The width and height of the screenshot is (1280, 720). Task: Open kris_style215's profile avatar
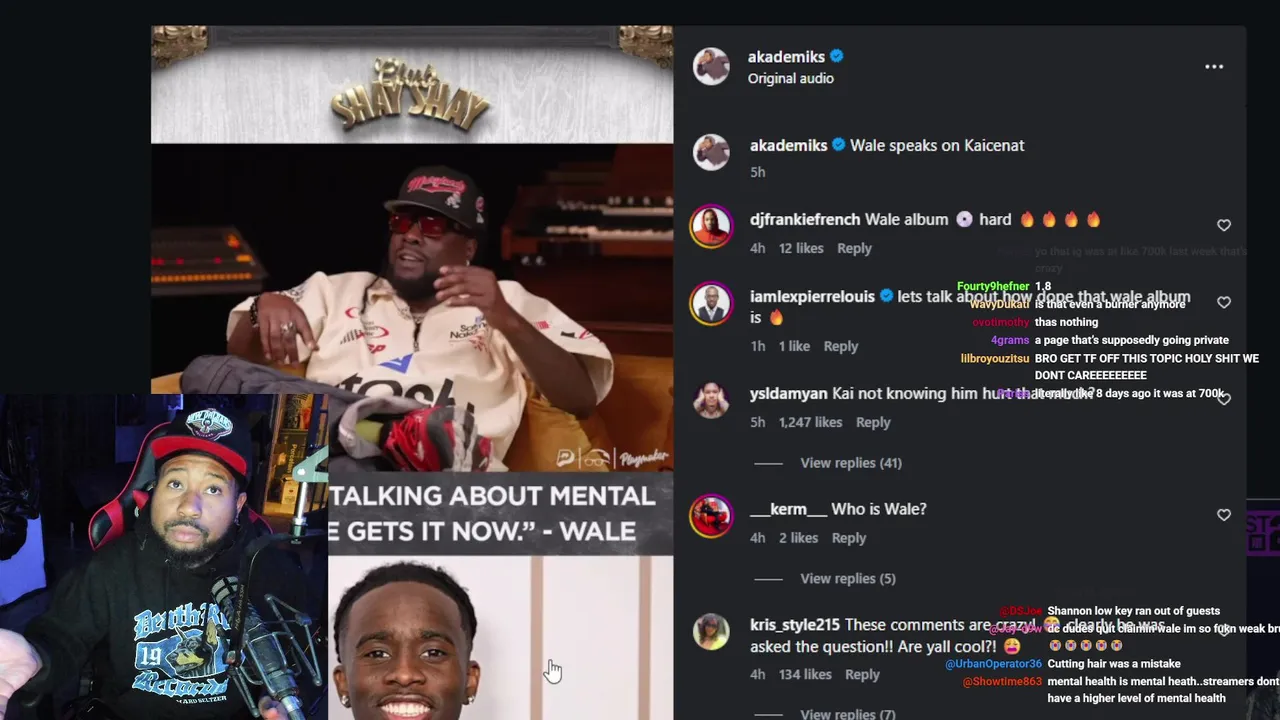tap(711, 631)
